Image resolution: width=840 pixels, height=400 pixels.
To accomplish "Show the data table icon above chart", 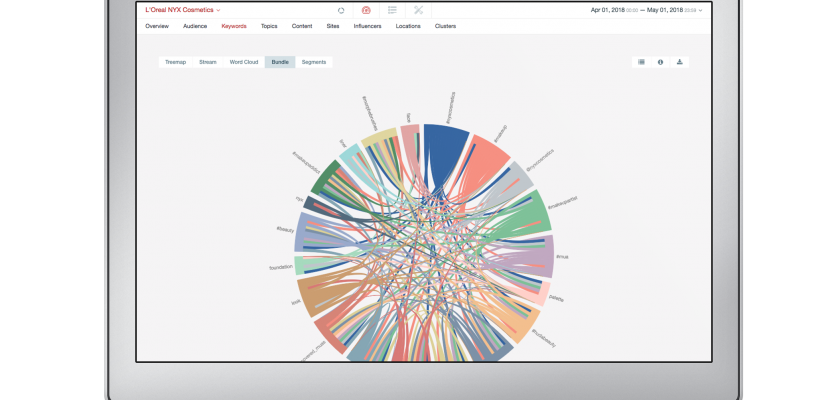I will (641, 62).
